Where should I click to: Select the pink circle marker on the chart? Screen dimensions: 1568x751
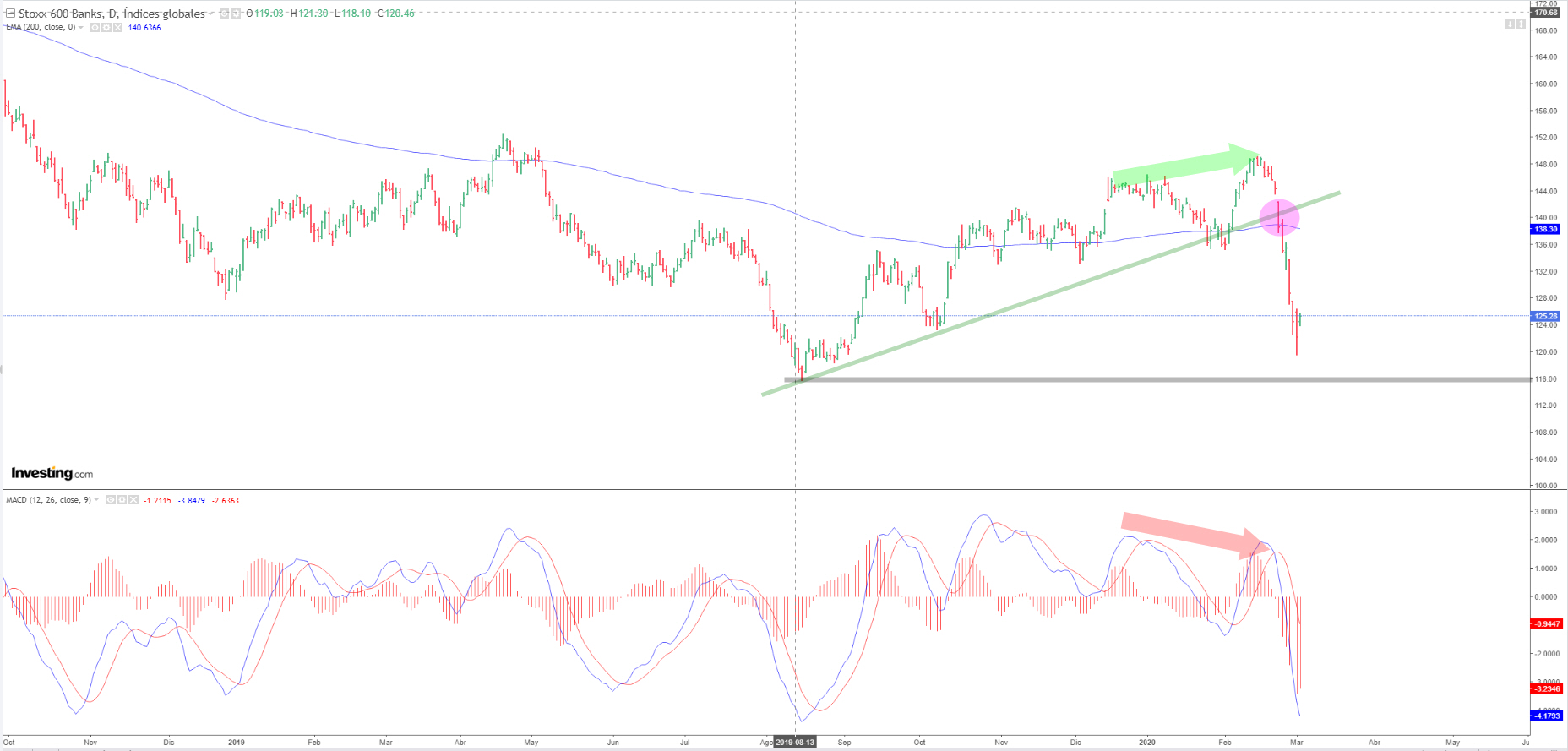point(1279,218)
